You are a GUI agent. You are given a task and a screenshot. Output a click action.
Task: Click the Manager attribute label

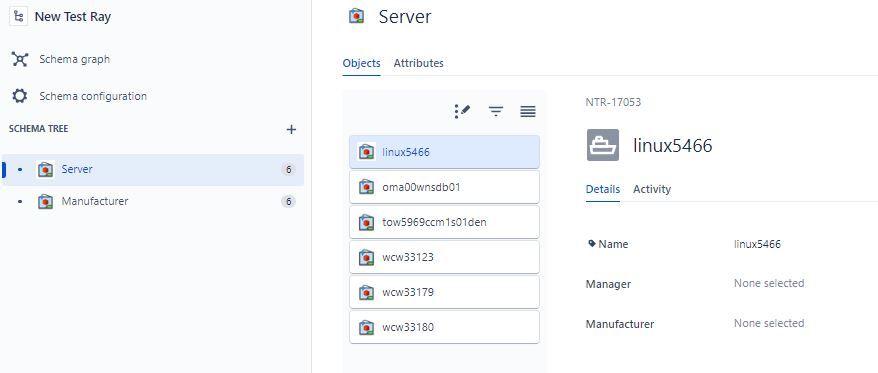tap(608, 284)
